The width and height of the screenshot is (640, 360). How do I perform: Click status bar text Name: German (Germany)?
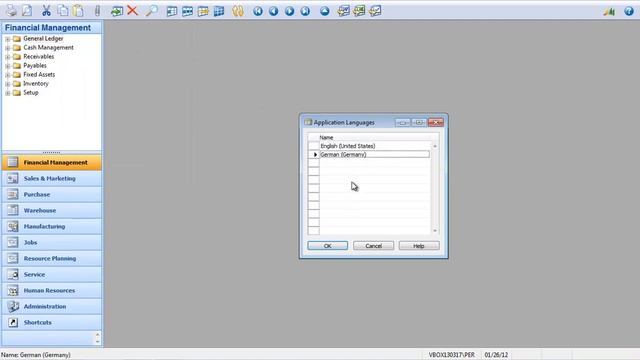click(36, 355)
